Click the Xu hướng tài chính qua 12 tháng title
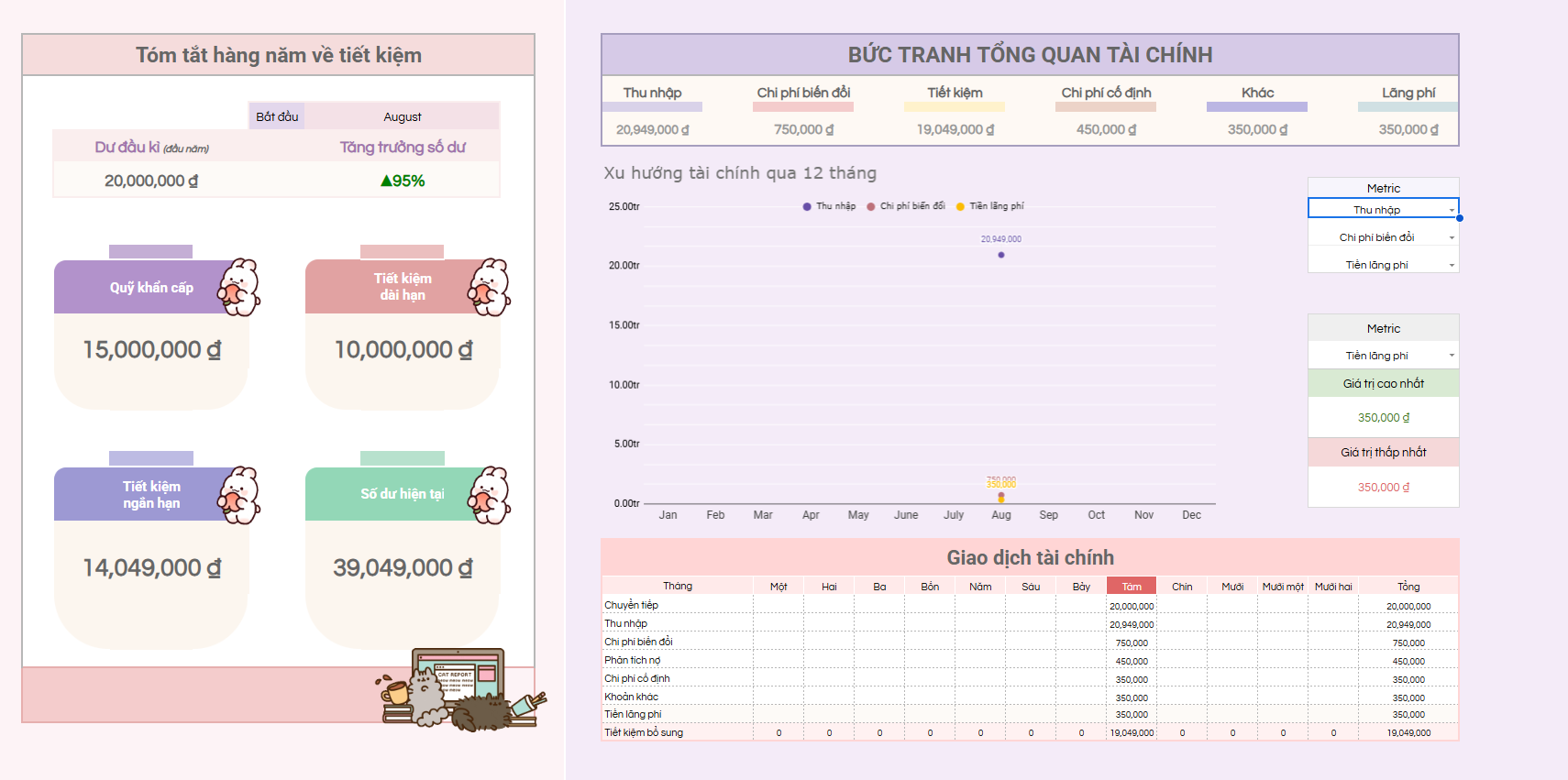 pyautogui.click(x=740, y=173)
